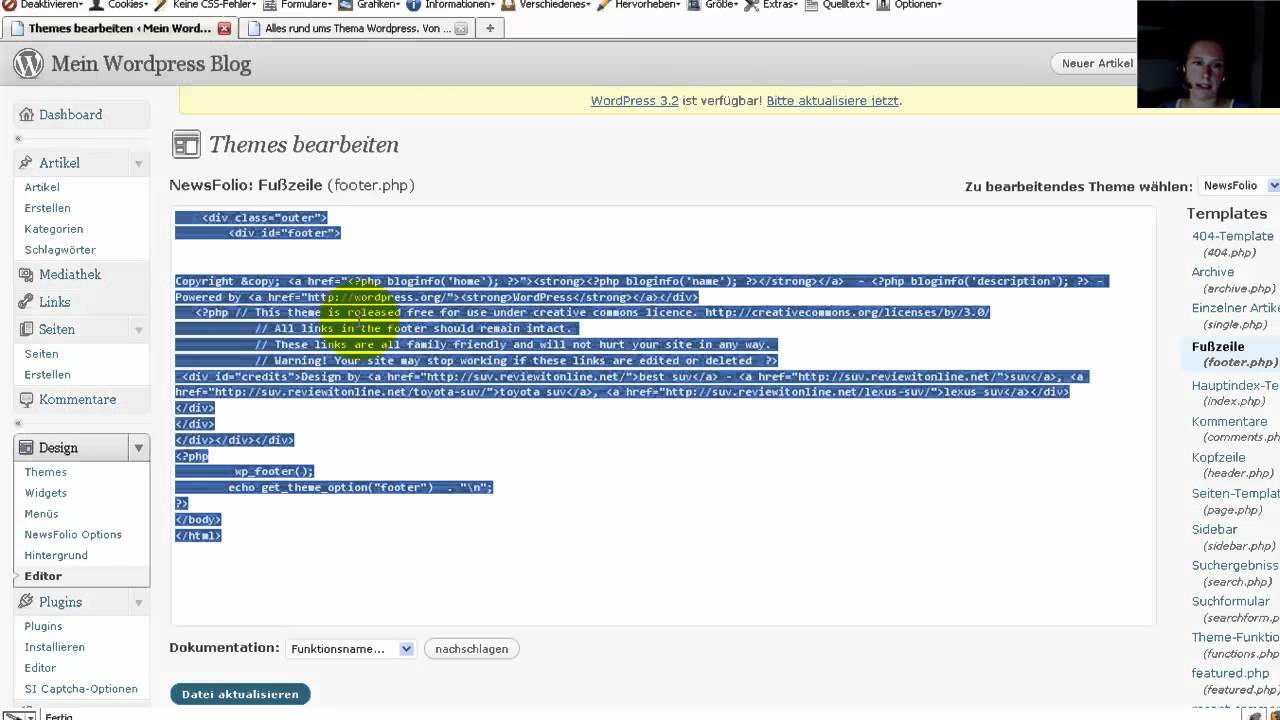This screenshot has height=720, width=1280.
Task: Click the Datei aktualisieren button
Action: [x=240, y=694]
